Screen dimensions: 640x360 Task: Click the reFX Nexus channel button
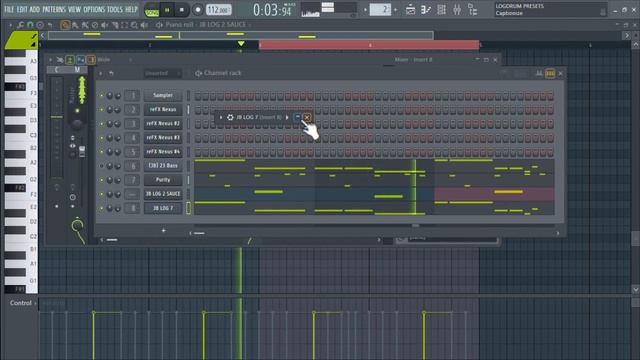(163, 109)
